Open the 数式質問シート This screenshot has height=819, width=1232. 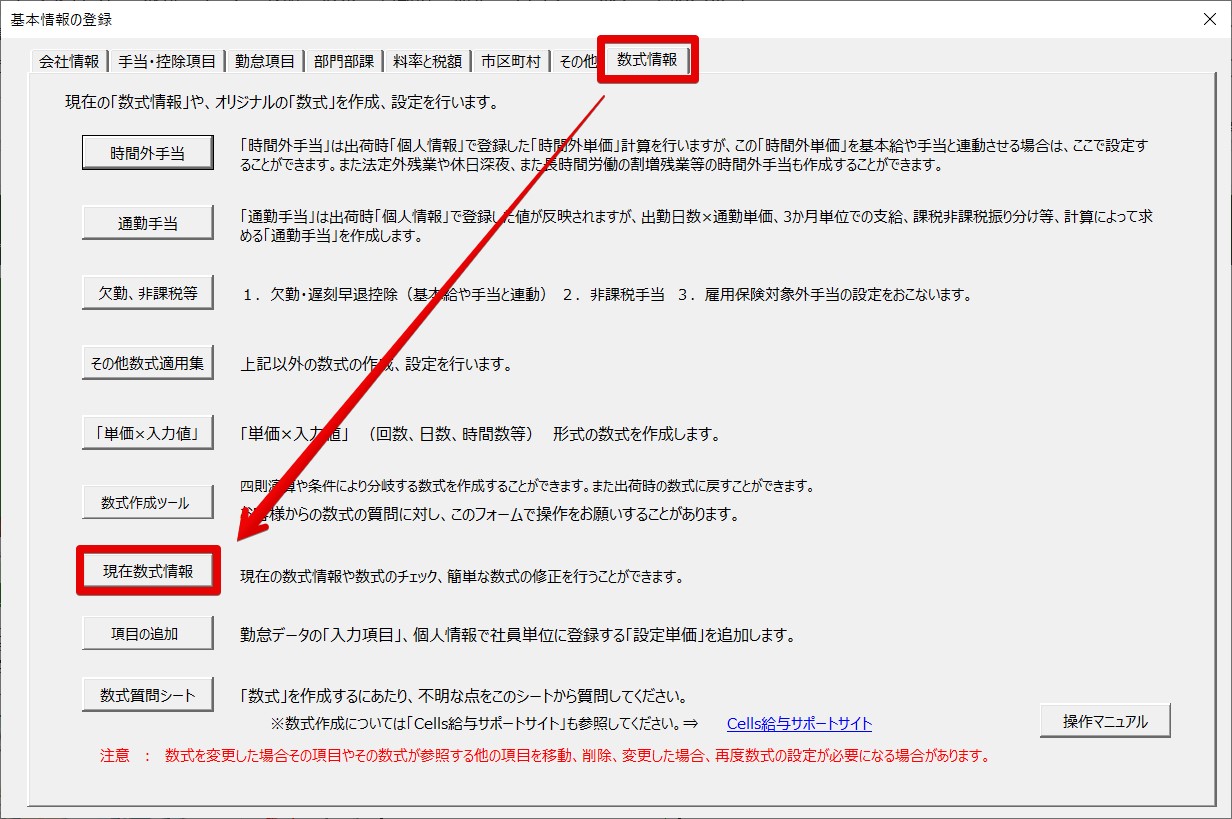point(148,695)
